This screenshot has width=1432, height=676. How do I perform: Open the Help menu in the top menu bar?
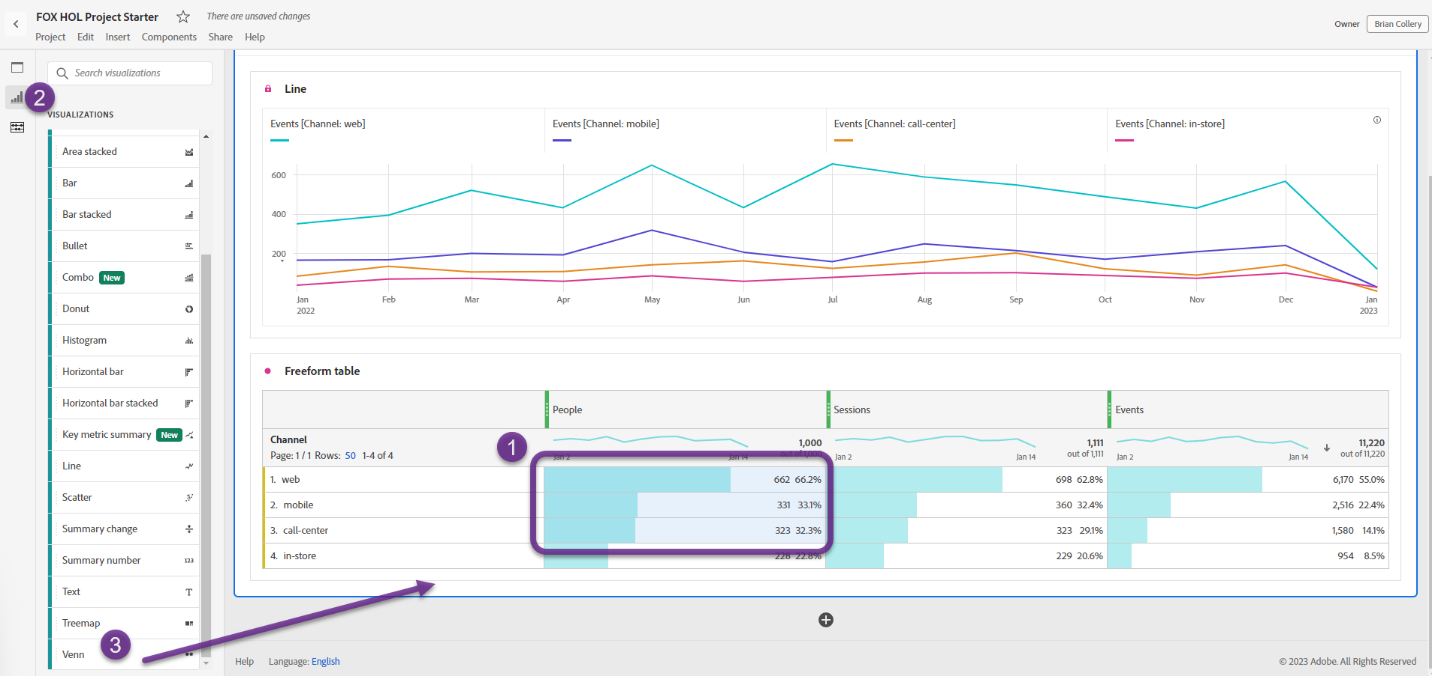click(255, 37)
